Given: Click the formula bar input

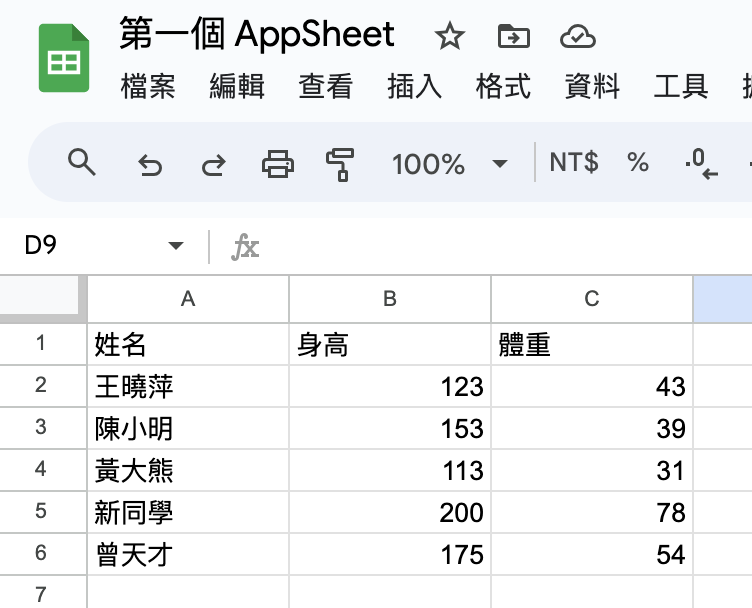Looking at the screenshot, I should coord(506,247).
